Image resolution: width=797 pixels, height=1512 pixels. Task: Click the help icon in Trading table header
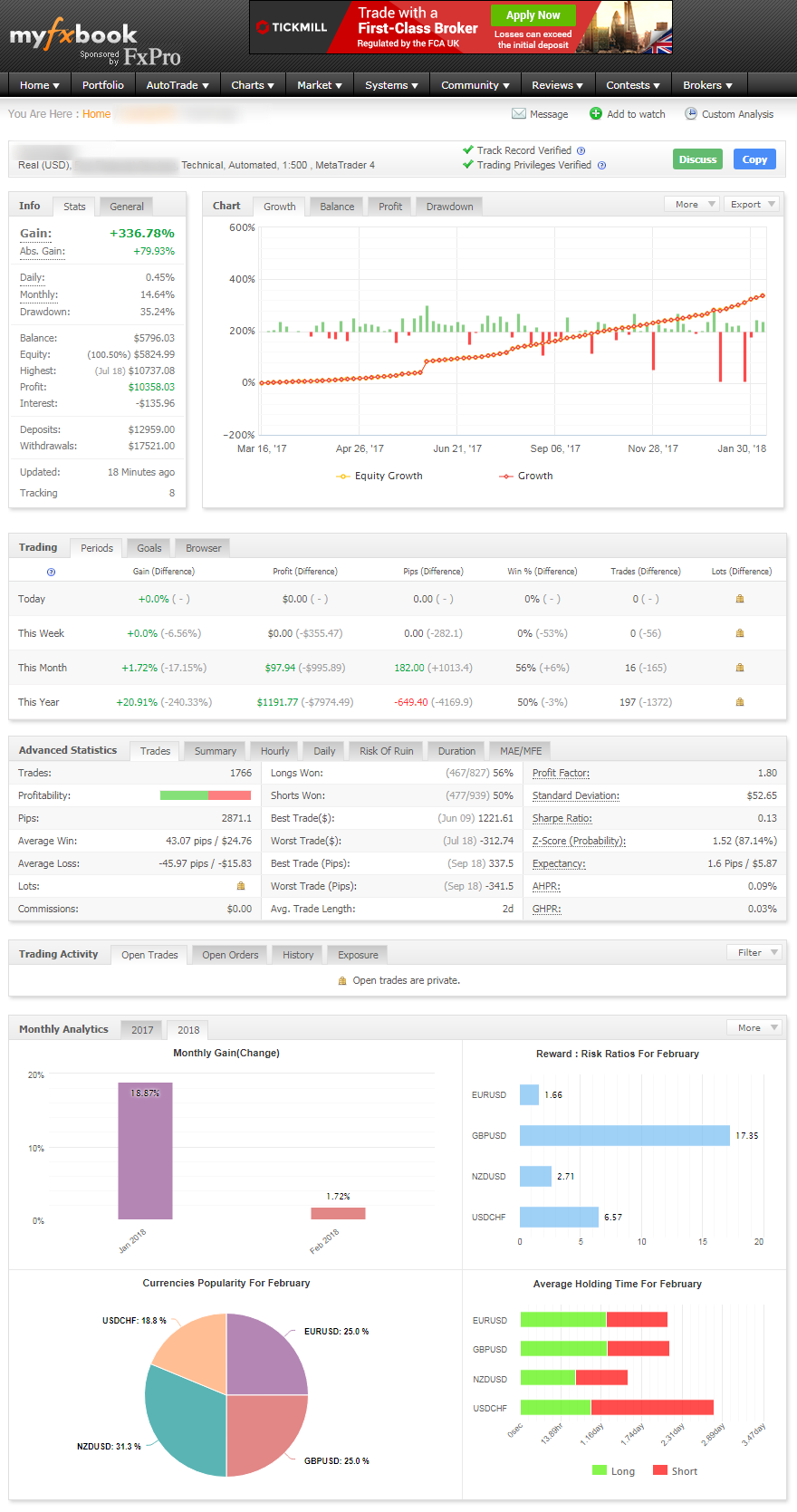[51, 572]
